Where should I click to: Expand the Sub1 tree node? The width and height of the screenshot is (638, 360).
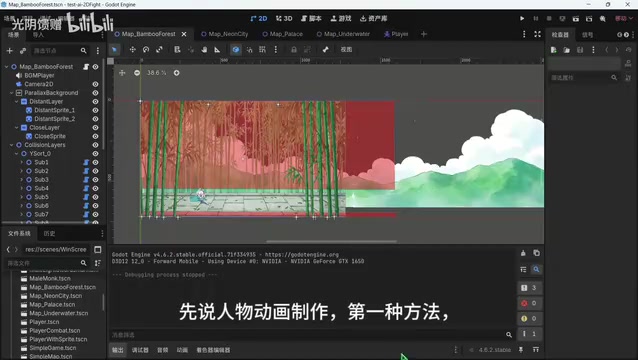(22, 162)
